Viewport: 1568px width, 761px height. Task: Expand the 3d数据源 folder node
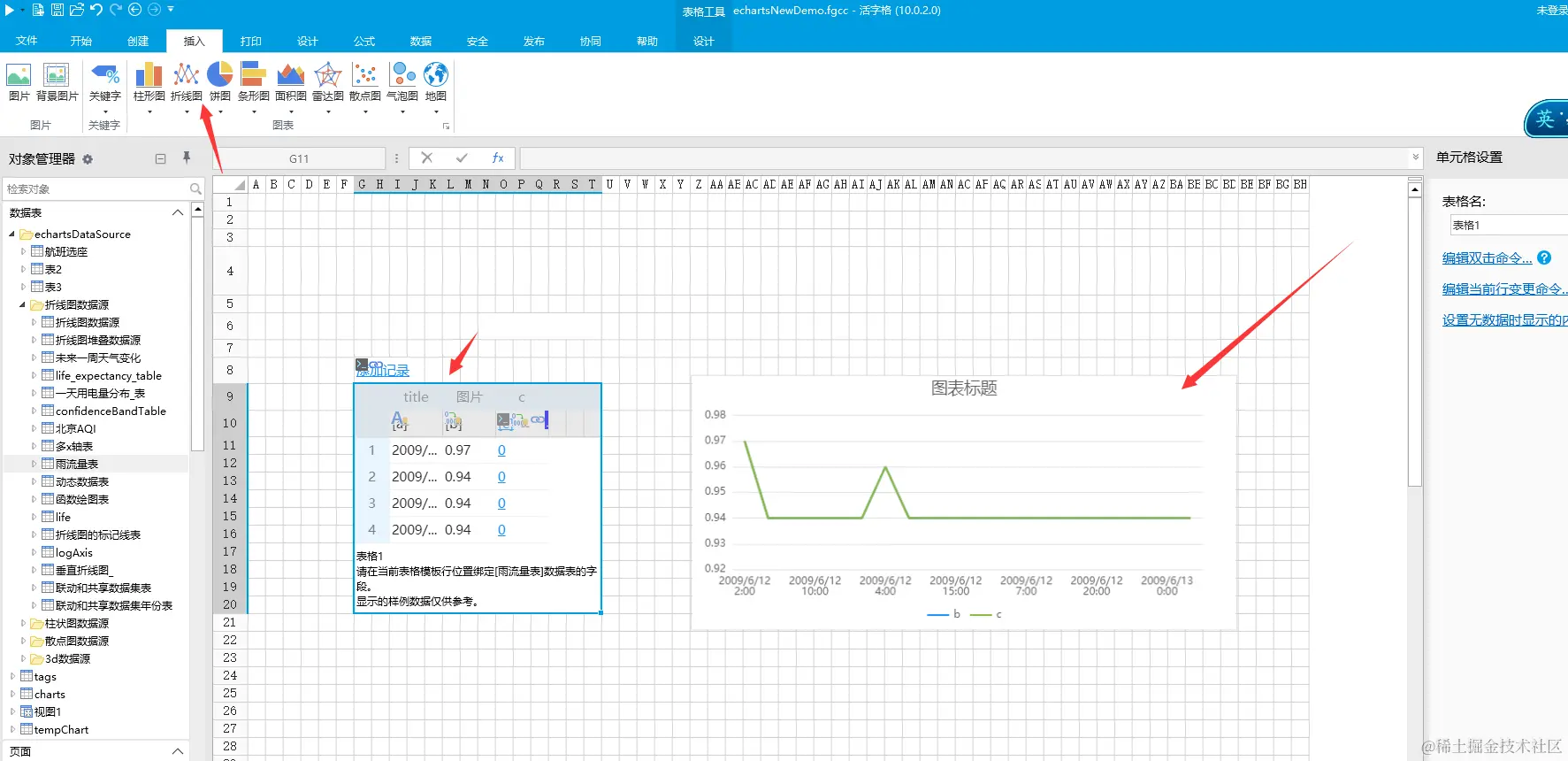(x=23, y=659)
